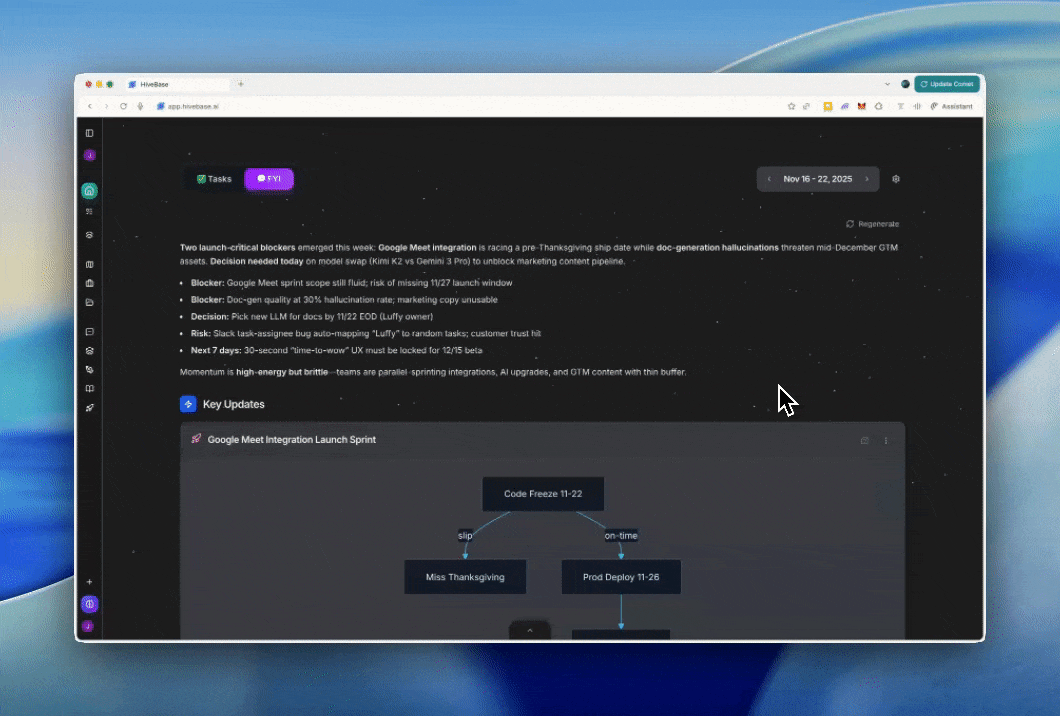Expand the bottom panel with the up chevron

coord(530,630)
